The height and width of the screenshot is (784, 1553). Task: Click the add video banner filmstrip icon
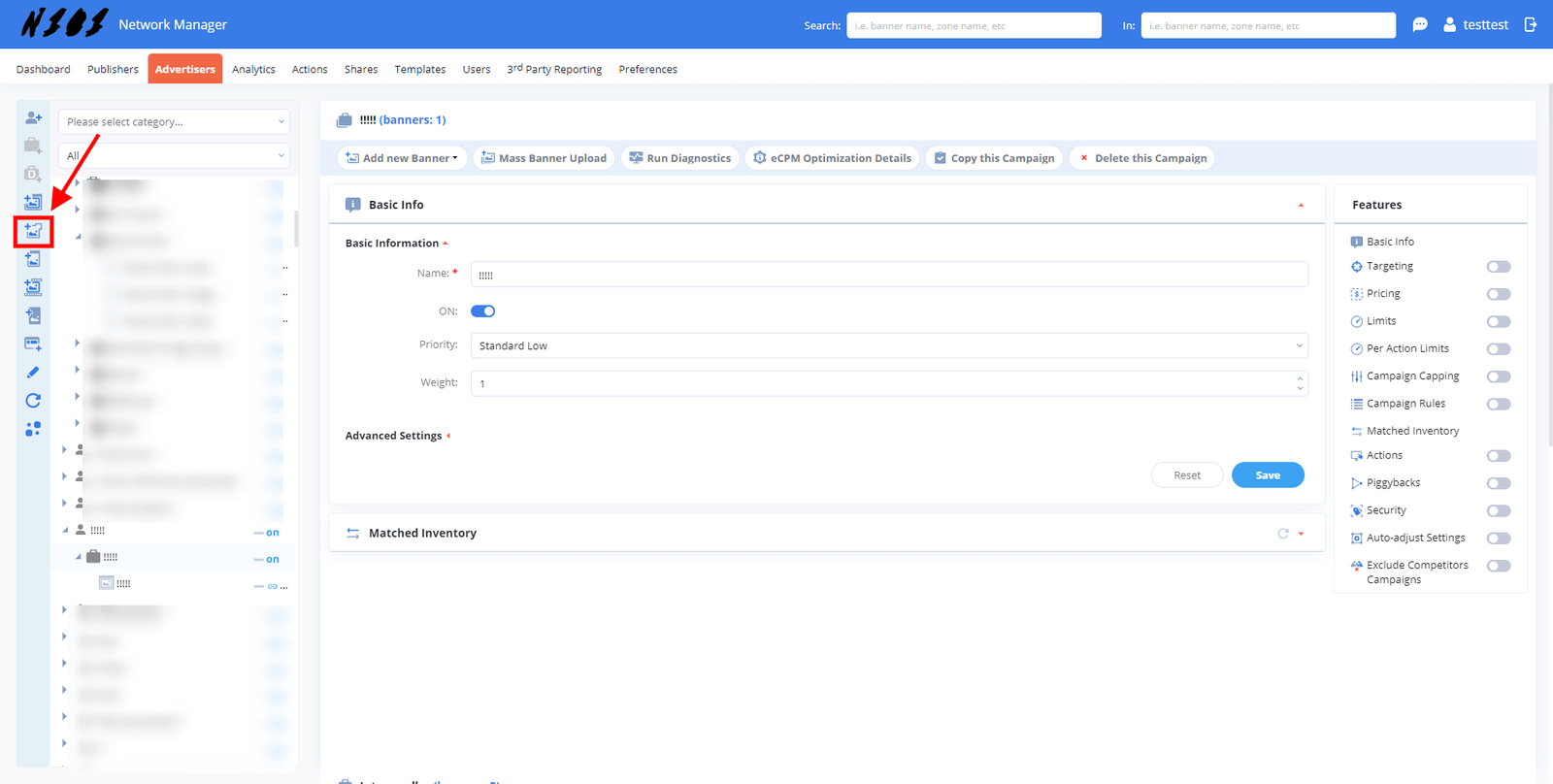point(33,287)
